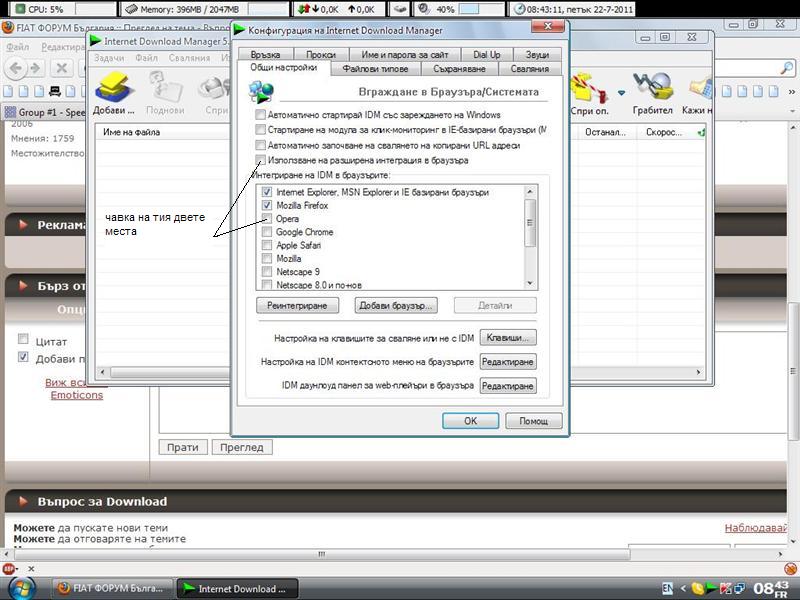Click the Firefox horizontal scrollbar

[321, 554]
